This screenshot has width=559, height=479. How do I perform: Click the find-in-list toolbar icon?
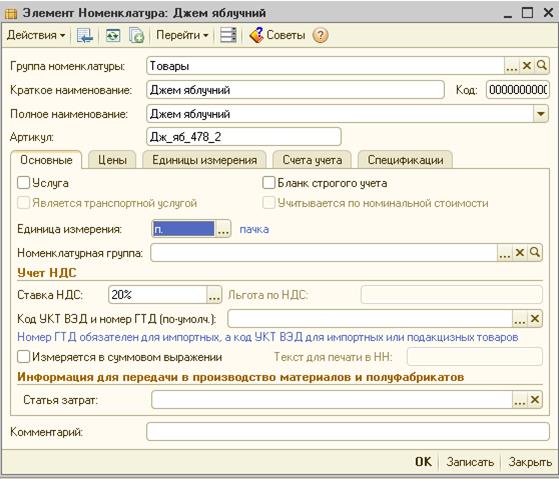[x=85, y=35]
